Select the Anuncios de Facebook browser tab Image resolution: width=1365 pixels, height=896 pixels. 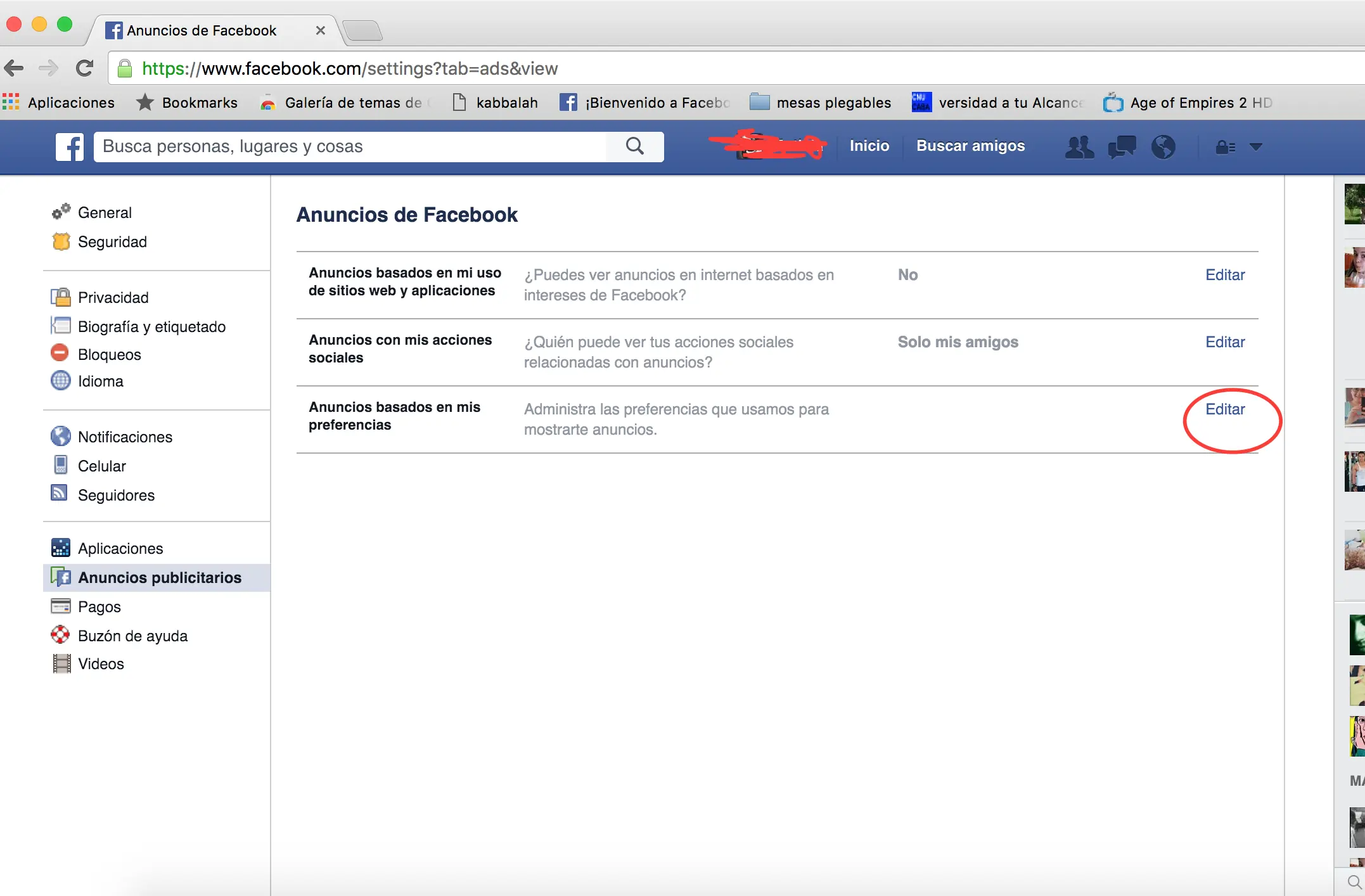click(x=215, y=30)
